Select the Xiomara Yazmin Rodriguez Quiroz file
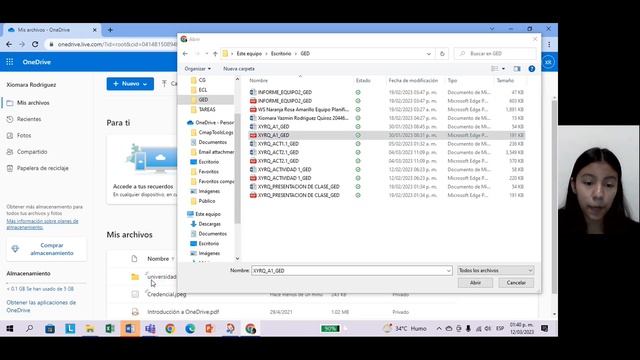Screen dimensions: 640x360 [x=303, y=118]
